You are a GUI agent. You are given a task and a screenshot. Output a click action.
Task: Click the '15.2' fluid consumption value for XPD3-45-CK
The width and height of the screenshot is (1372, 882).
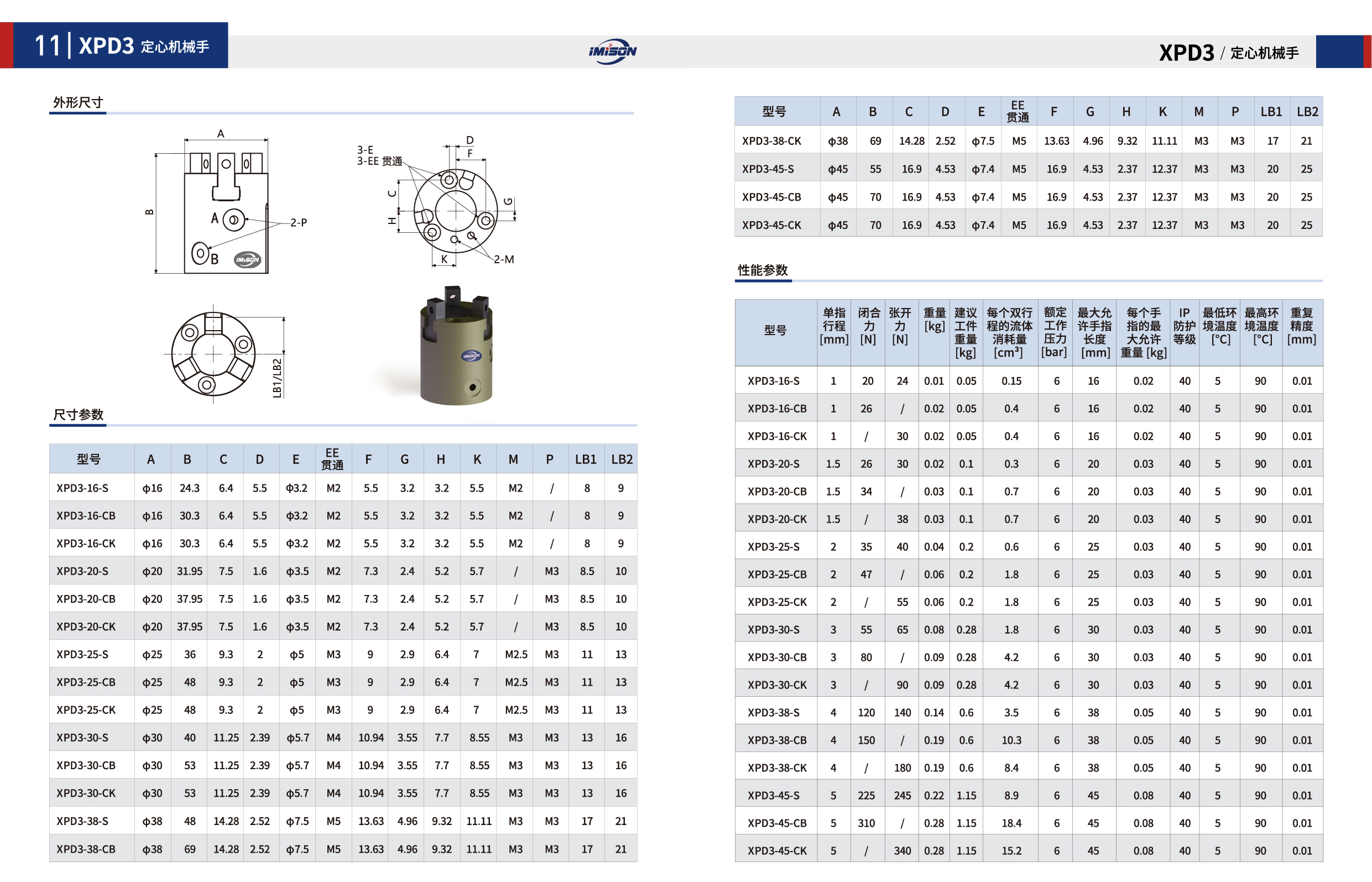click(x=1011, y=850)
